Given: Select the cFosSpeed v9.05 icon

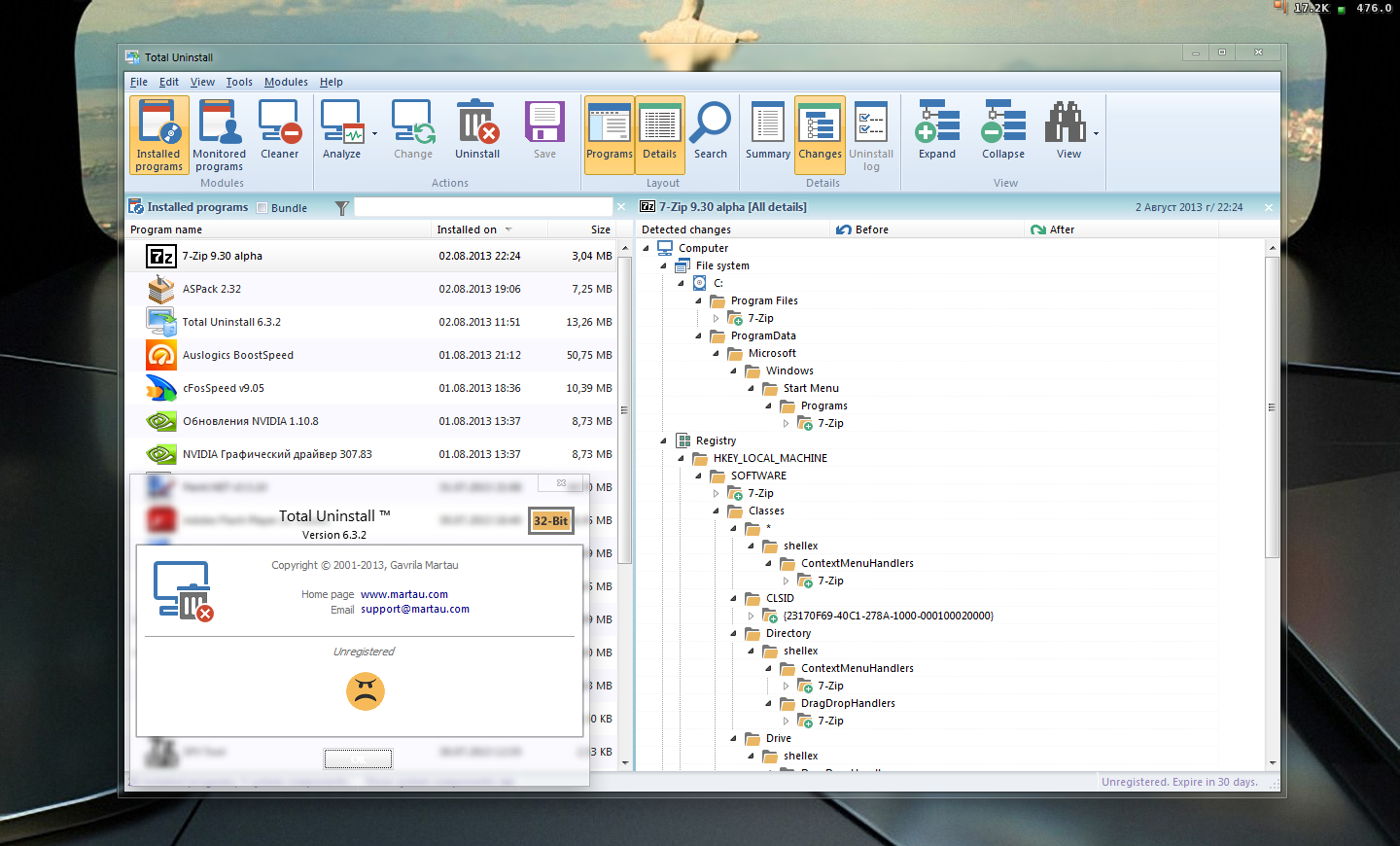Looking at the screenshot, I should pyautogui.click(x=160, y=388).
